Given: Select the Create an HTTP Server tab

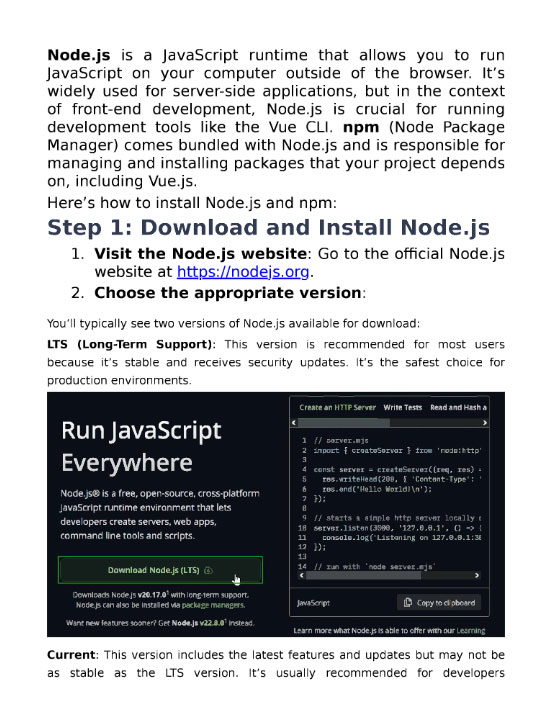Looking at the screenshot, I should tap(337, 407).
